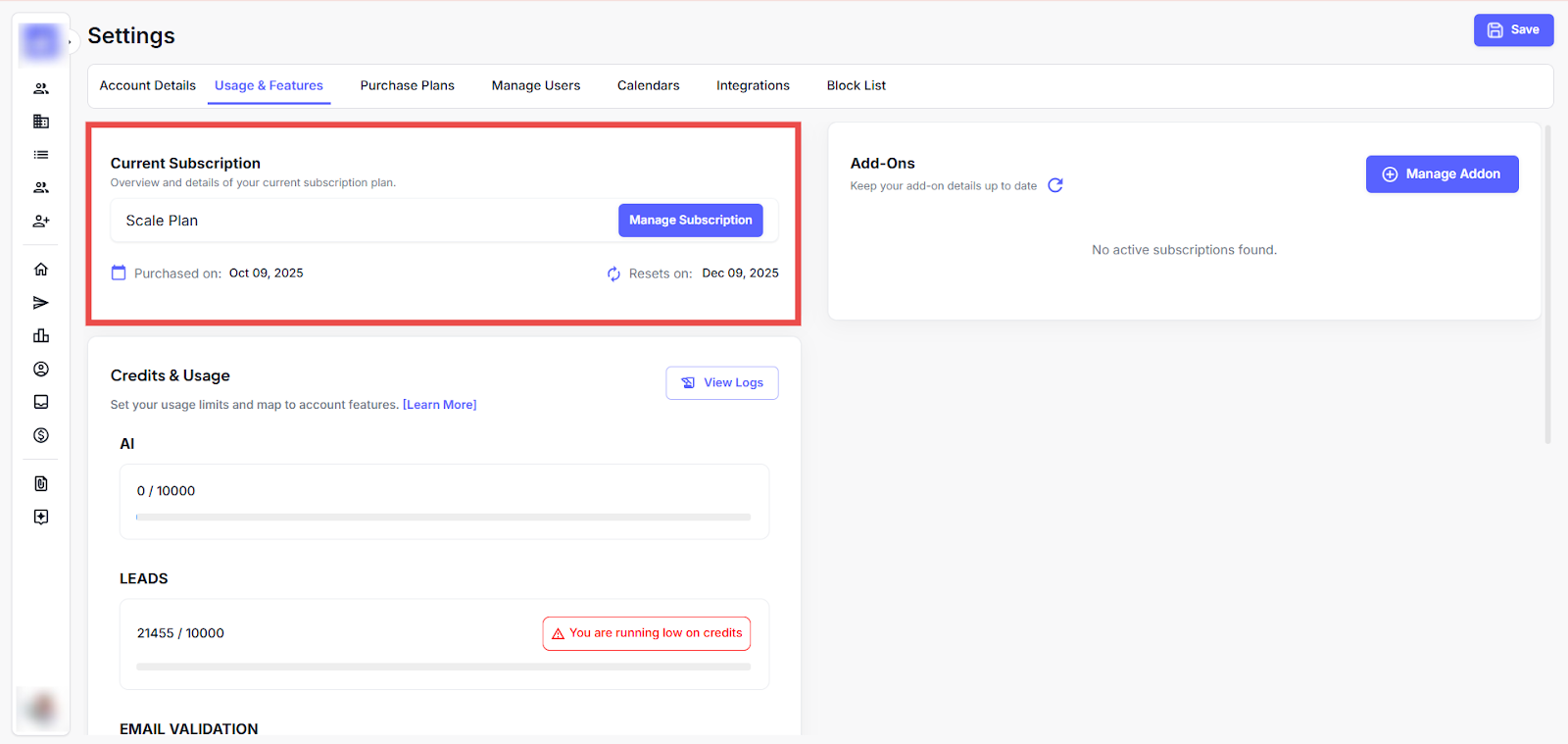Expand the sidebar using the chevron arrow
The width and height of the screenshot is (1568, 744).
[x=70, y=42]
